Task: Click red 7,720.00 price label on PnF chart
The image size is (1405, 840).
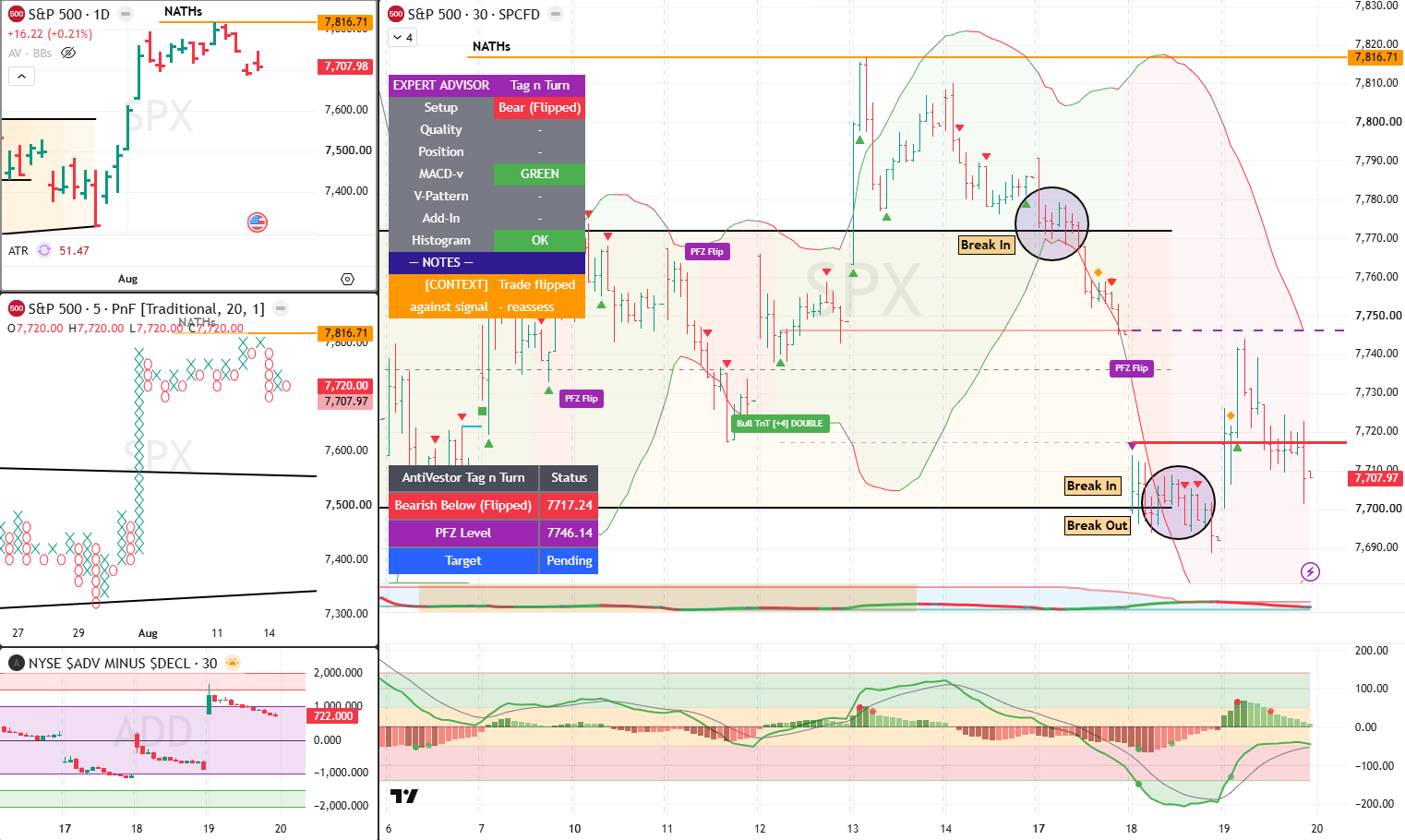Action: pyautogui.click(x=346, y=386)
